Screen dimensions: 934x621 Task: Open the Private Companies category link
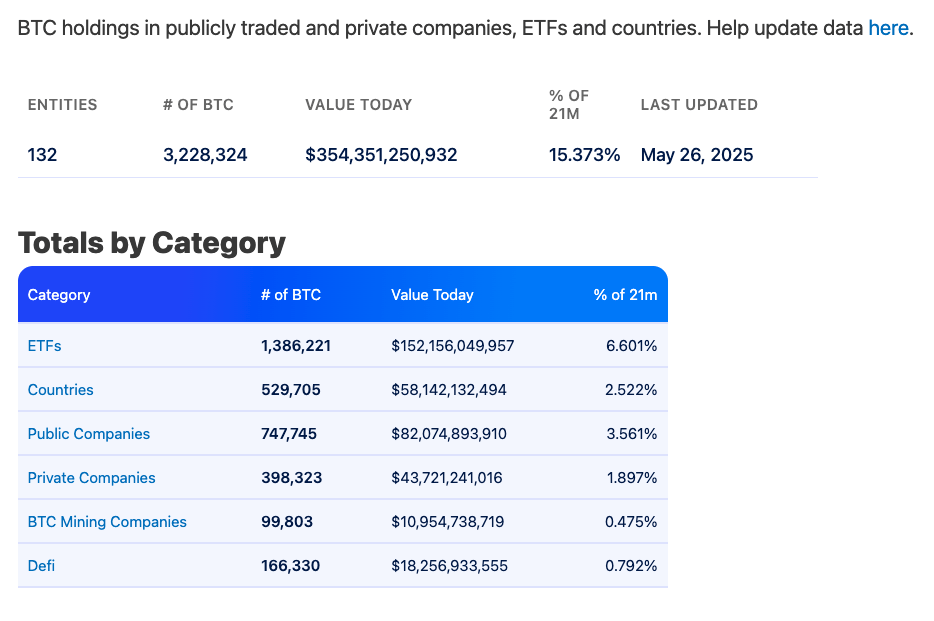pyautogui.click(x=91, y=478)
